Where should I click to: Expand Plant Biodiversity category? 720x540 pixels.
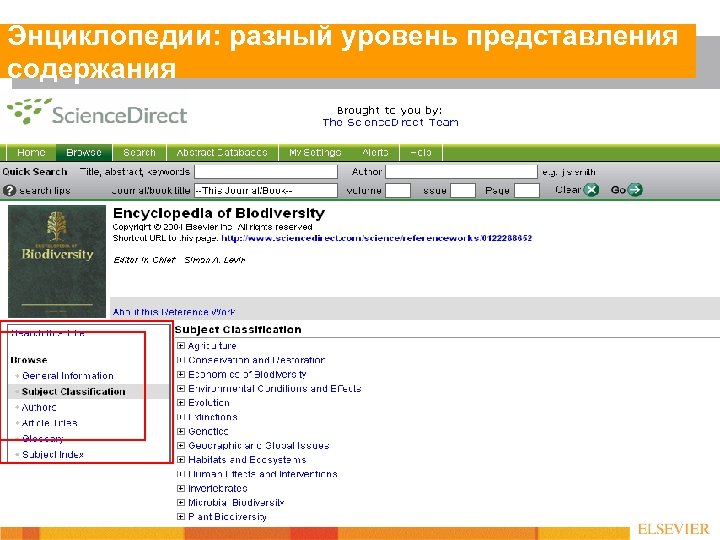pos(181,517)
